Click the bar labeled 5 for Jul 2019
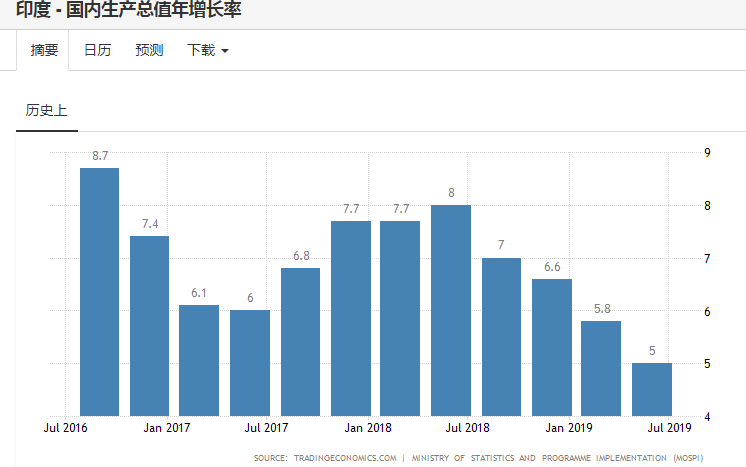Viewport: 746px width, 467px height. (652, 389)
